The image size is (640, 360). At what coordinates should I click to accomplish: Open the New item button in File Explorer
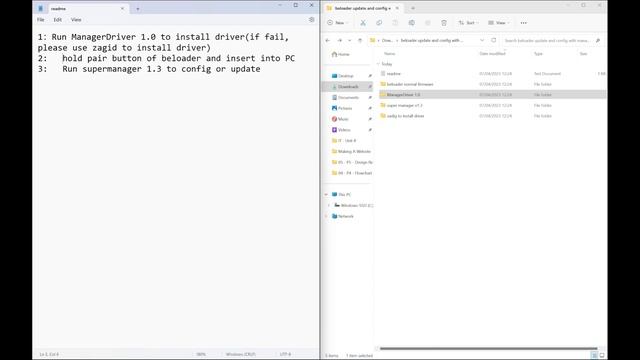click(338, 23)
